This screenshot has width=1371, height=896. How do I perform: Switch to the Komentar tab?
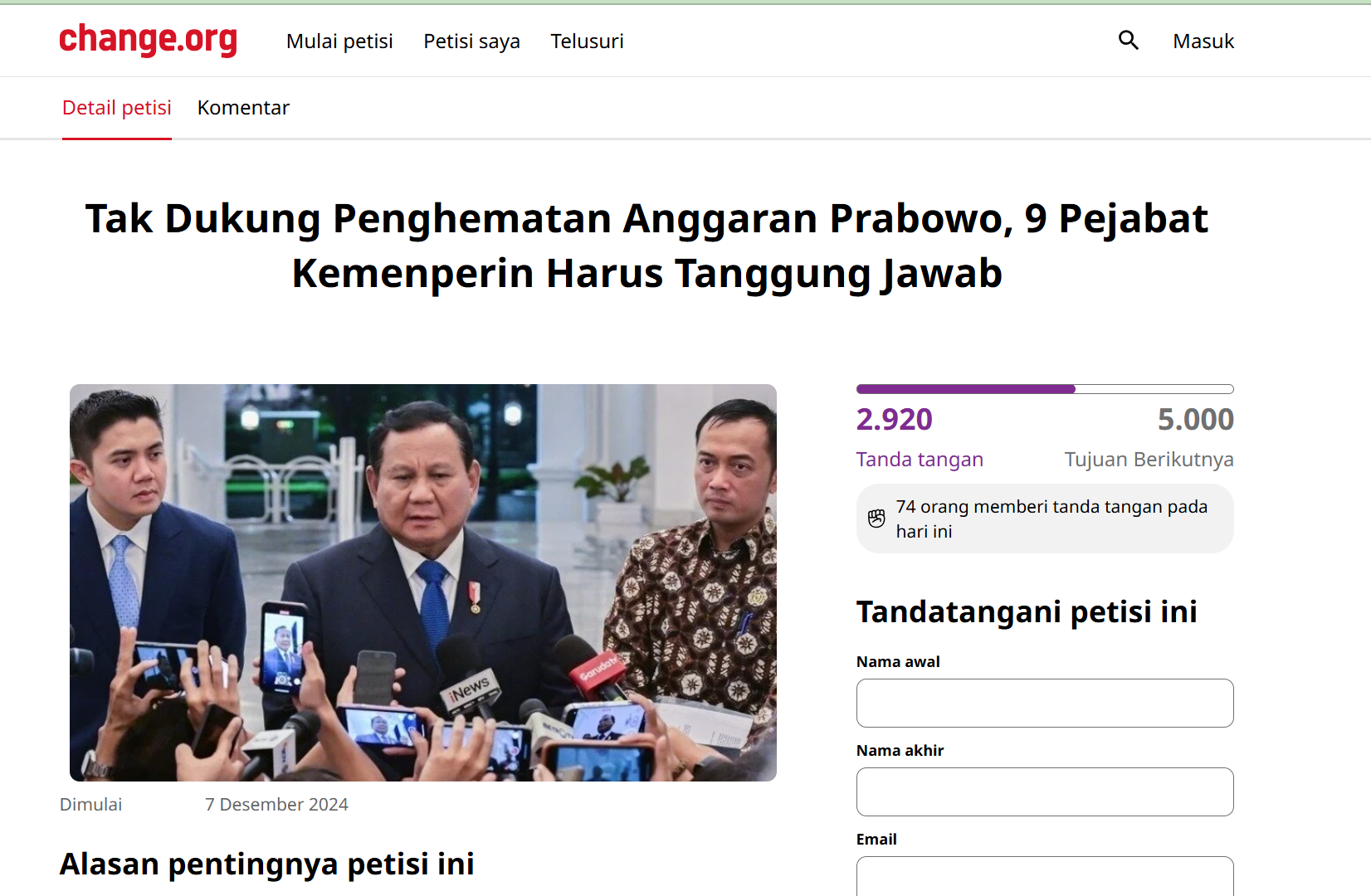(243, 108)
